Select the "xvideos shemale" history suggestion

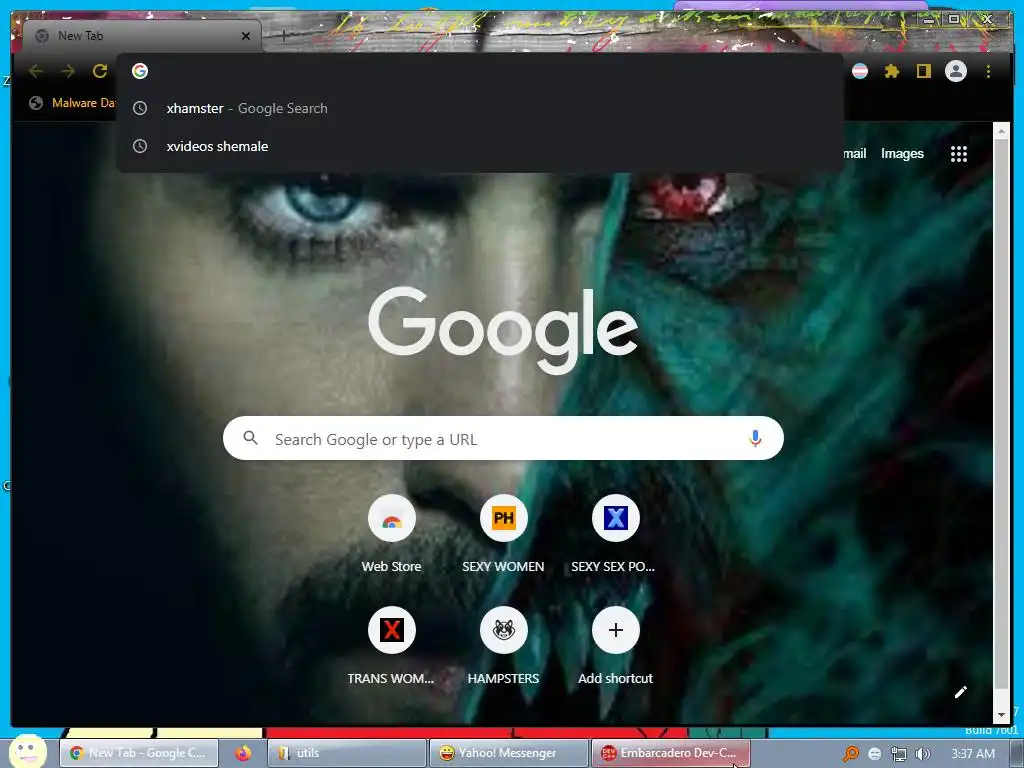(480, 146)
